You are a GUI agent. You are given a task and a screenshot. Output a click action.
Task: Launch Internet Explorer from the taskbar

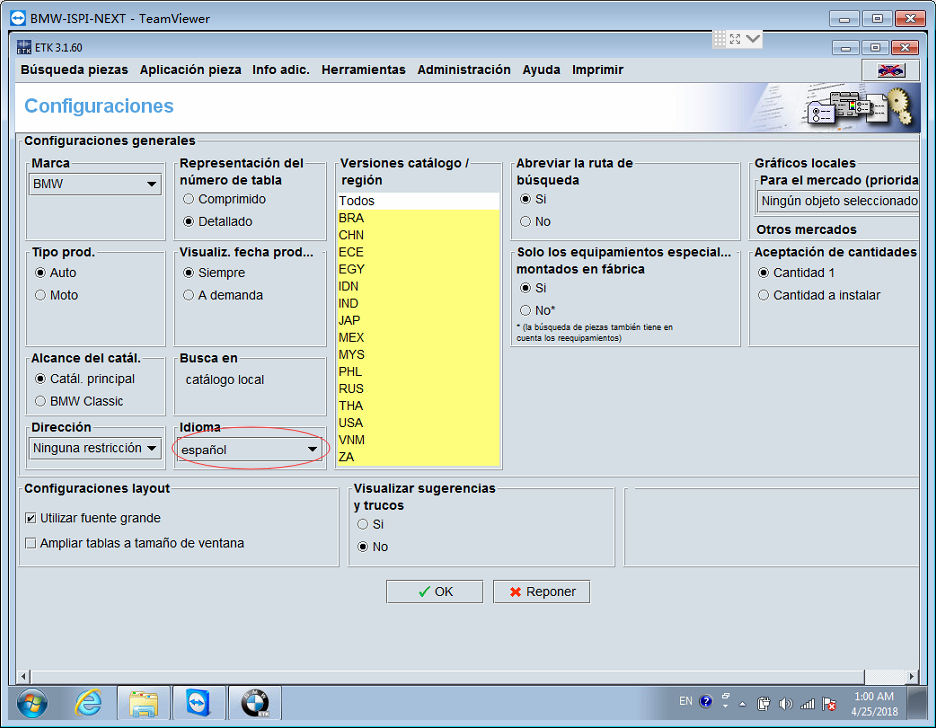pos(88,704)
